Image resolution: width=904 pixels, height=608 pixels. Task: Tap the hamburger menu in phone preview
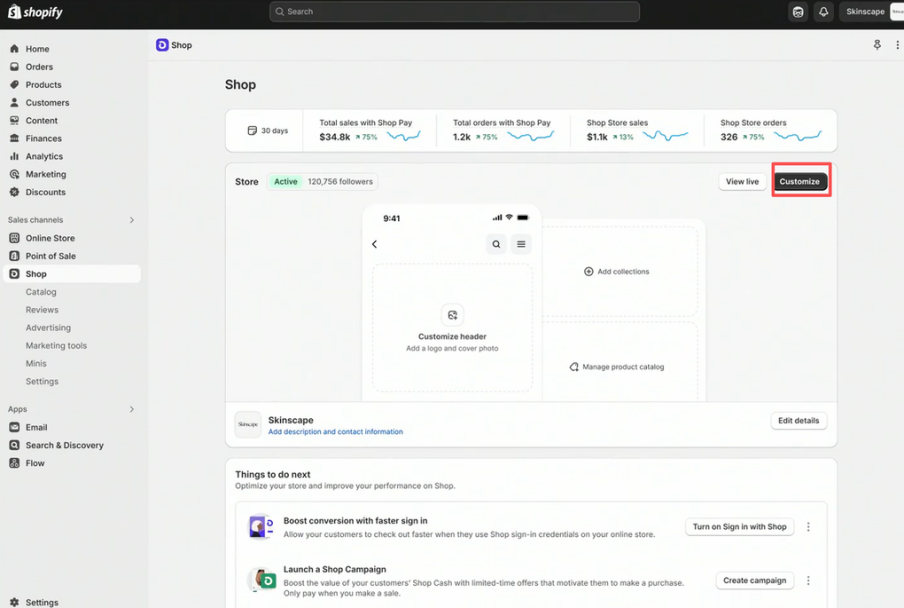tap(521, 244)
